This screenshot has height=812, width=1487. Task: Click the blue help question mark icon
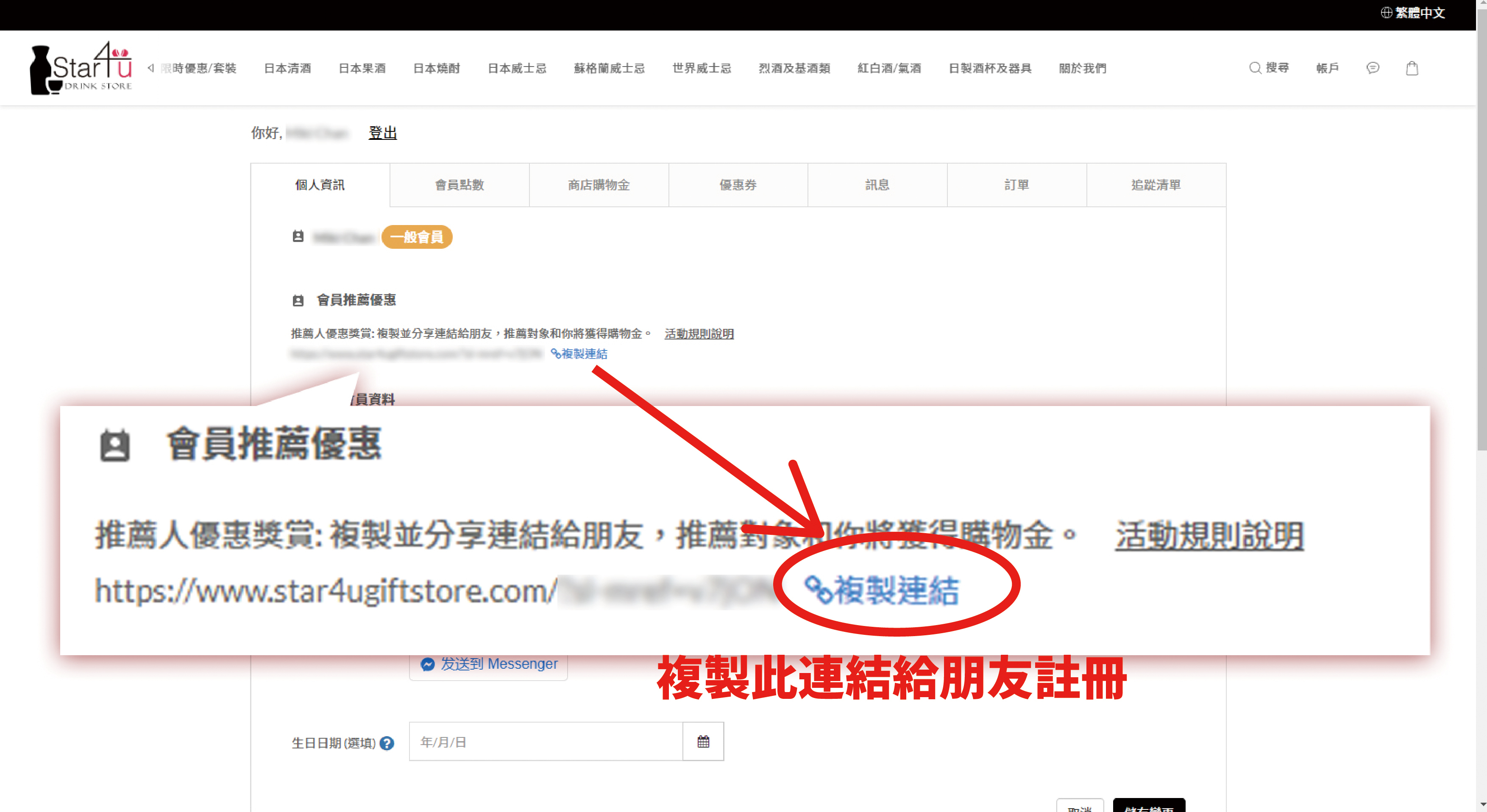point(387,743)
